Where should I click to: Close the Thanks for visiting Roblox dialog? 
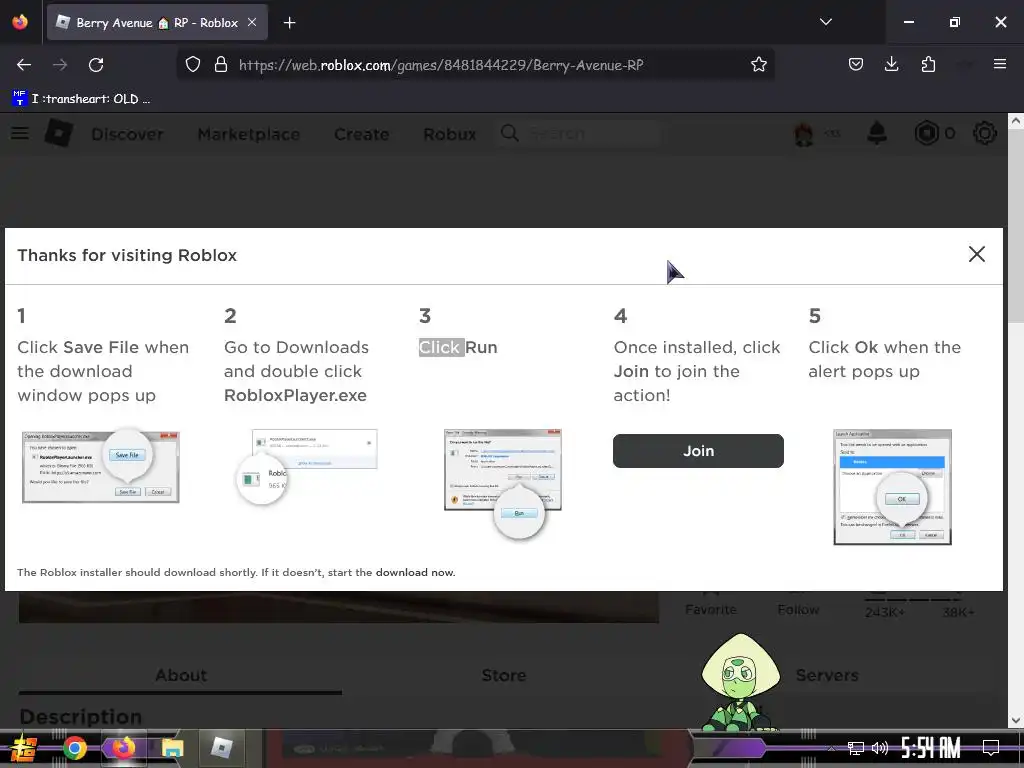click(x=976, y=254)
